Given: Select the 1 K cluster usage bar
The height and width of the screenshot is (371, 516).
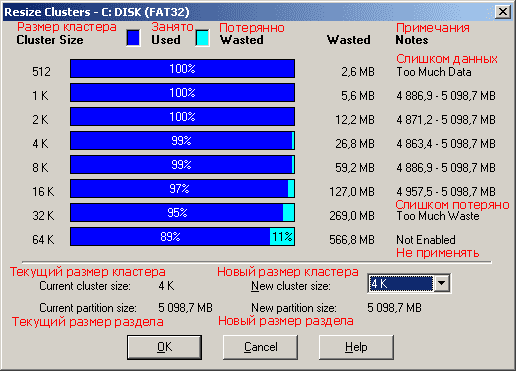Looking at the screenshot, I should tap(182, 93).
